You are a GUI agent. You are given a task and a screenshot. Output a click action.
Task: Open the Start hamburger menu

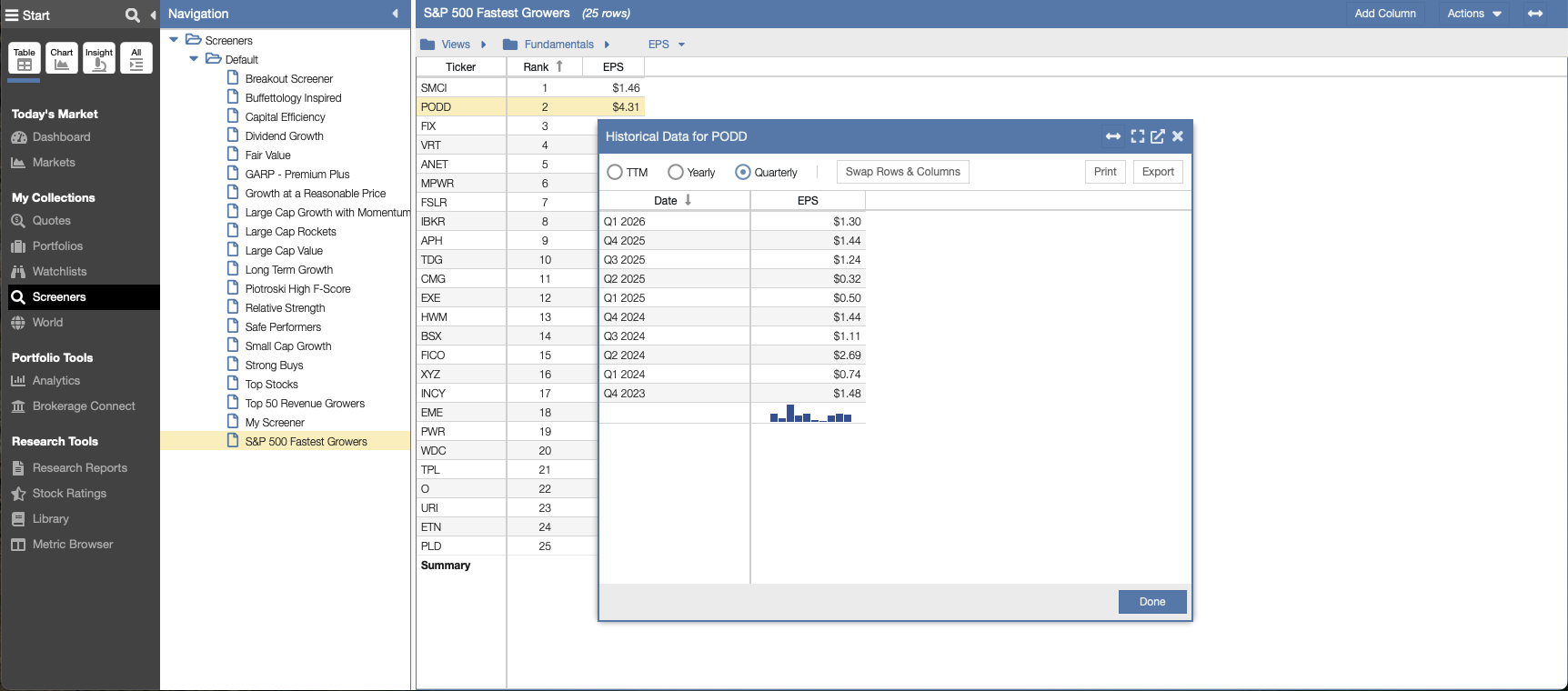(x=12, y=15)
